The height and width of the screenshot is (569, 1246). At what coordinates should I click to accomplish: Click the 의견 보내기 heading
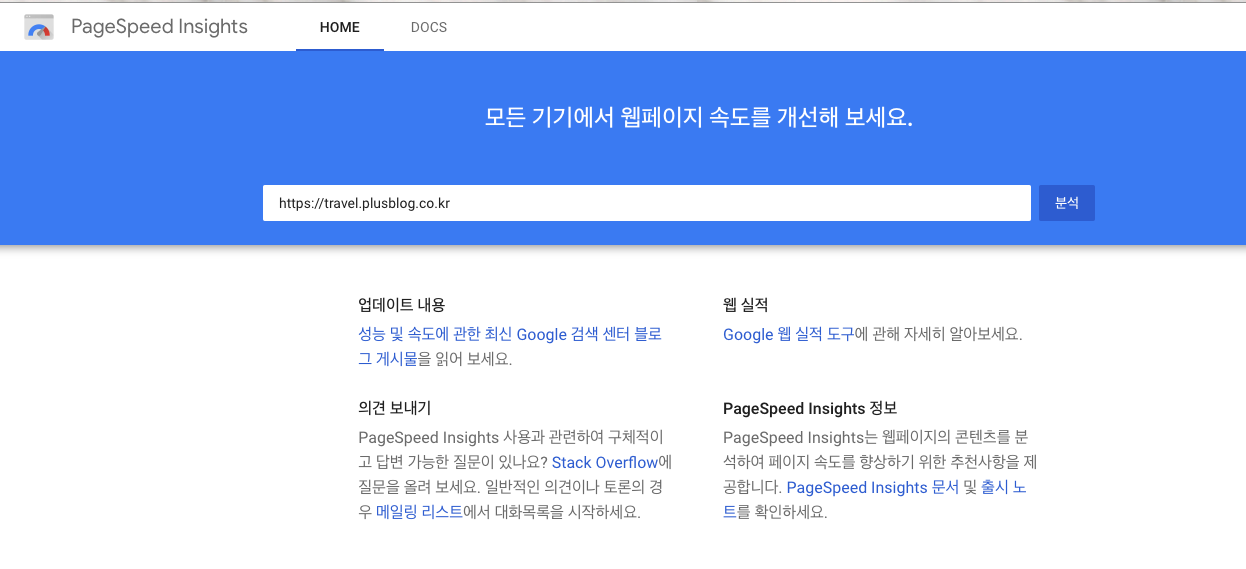coord(395,408)
